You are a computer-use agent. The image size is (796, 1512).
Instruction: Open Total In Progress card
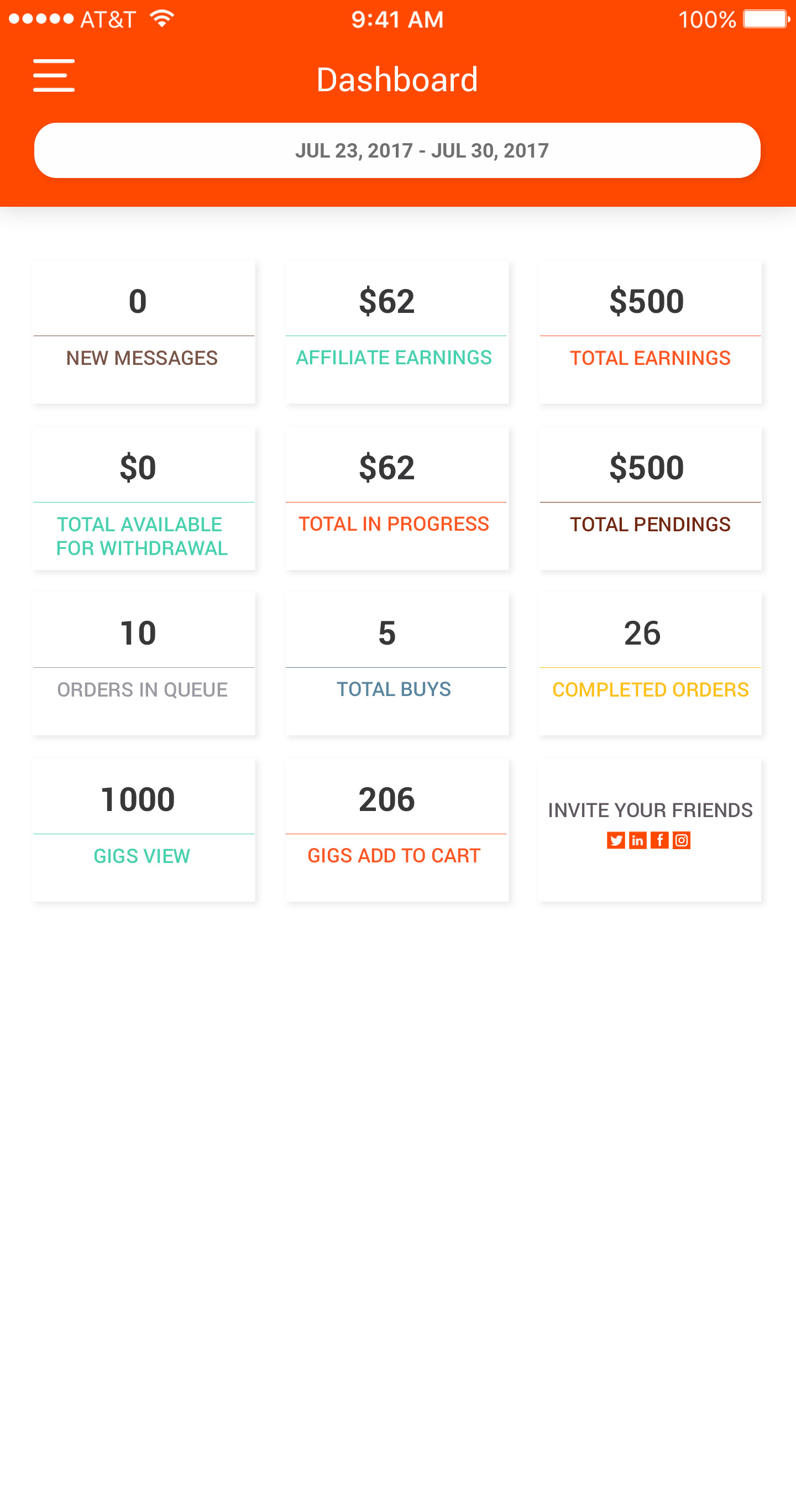[397, 498]
